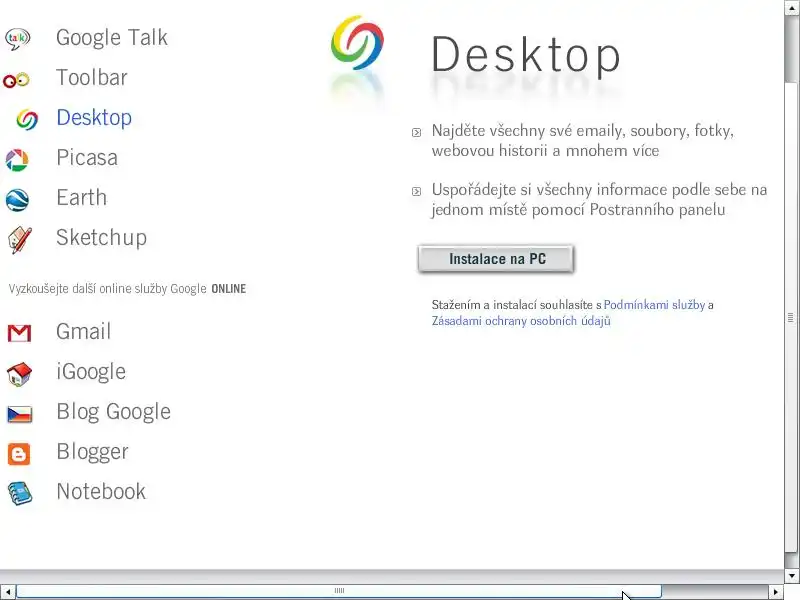
Task: Click the horizontal scrollbar right arrow
Action: point(776,592)
